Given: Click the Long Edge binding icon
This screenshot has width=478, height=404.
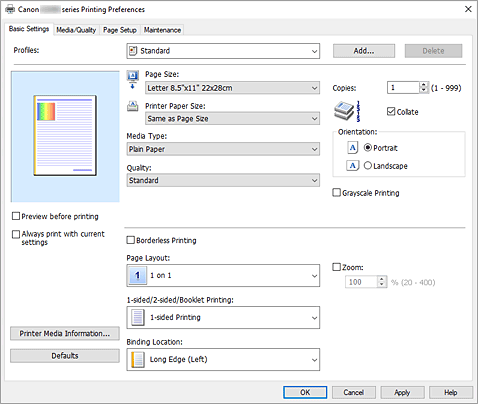Looking at the screenshot, I should (x=137, y=359).
